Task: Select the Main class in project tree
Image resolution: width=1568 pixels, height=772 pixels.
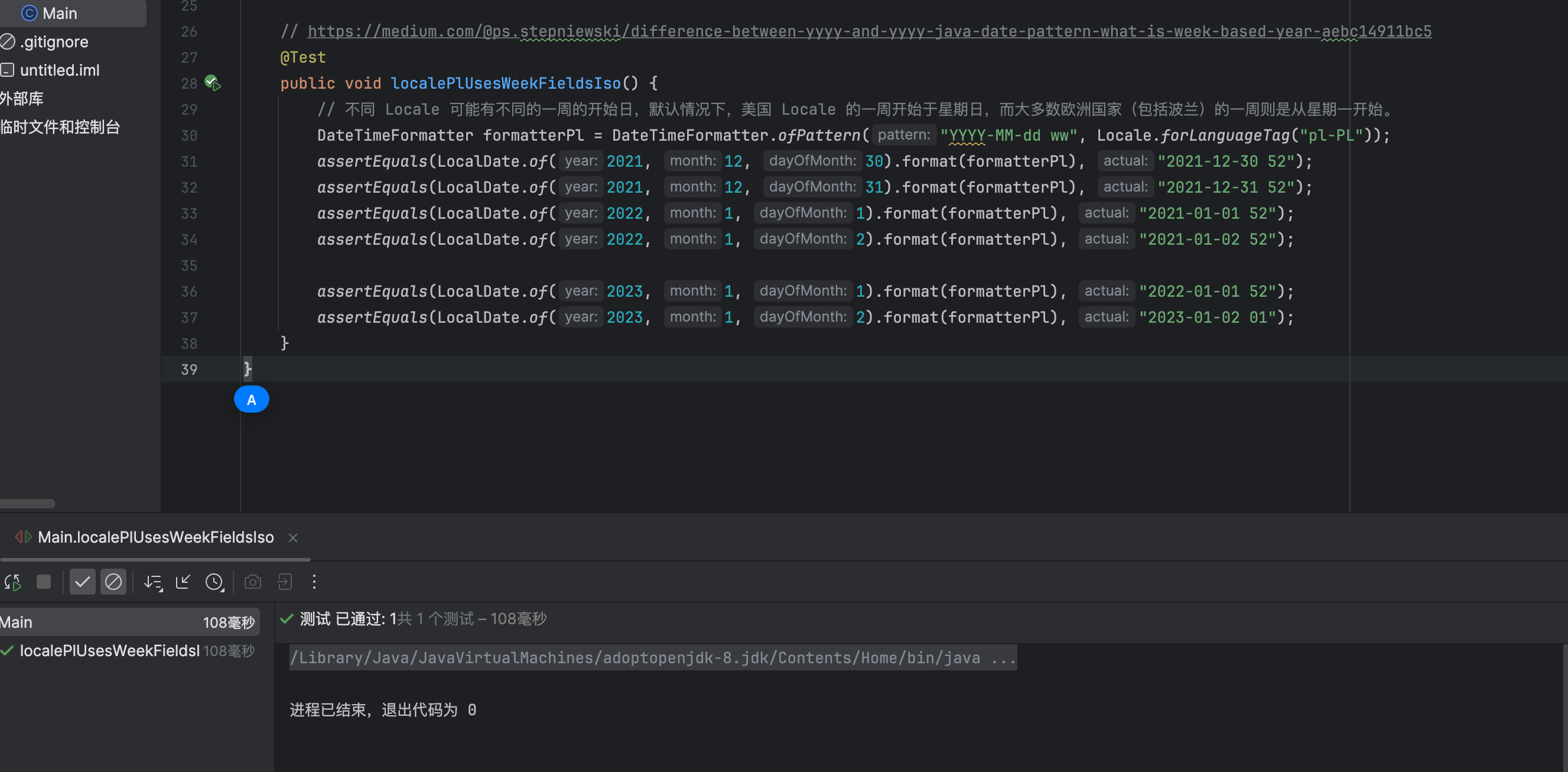Action: click(59, 14)
